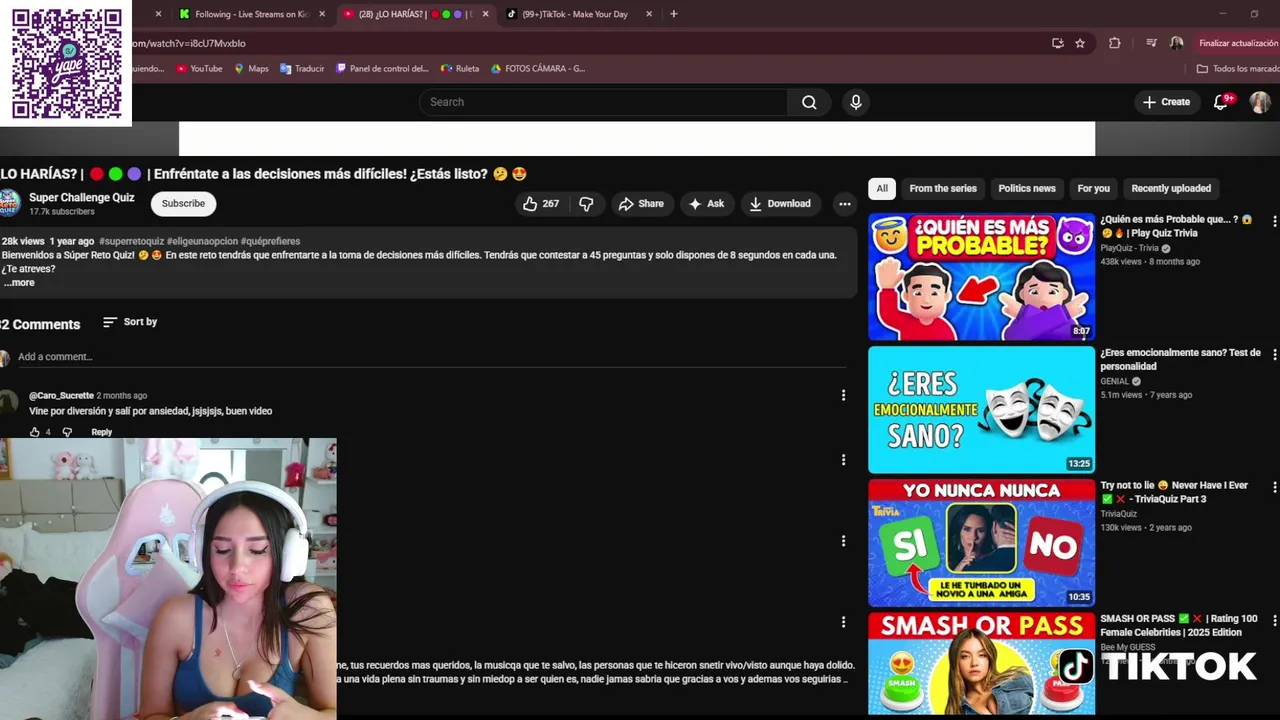Select Recently uploaded chip
Viewport: 1280px width, 720px height.
pyautogui.click(x=1171, y=188)
